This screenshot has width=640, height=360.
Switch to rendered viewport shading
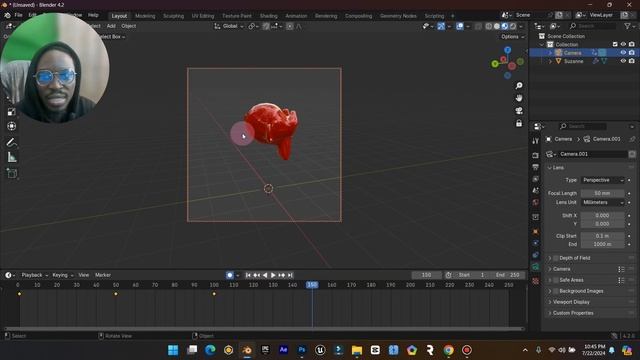(513, 26)
